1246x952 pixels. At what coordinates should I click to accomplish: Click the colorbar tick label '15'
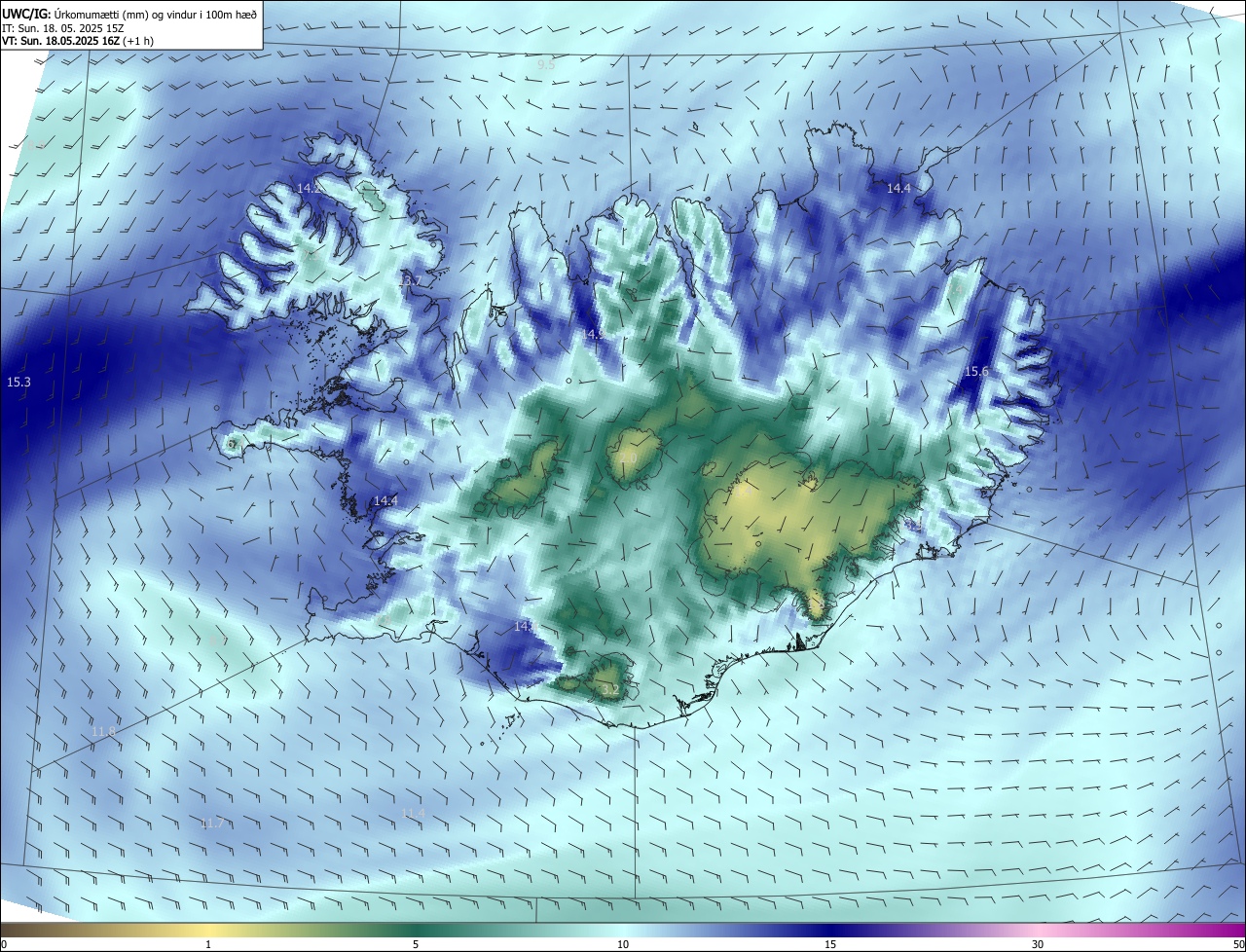tap(830, 944)
